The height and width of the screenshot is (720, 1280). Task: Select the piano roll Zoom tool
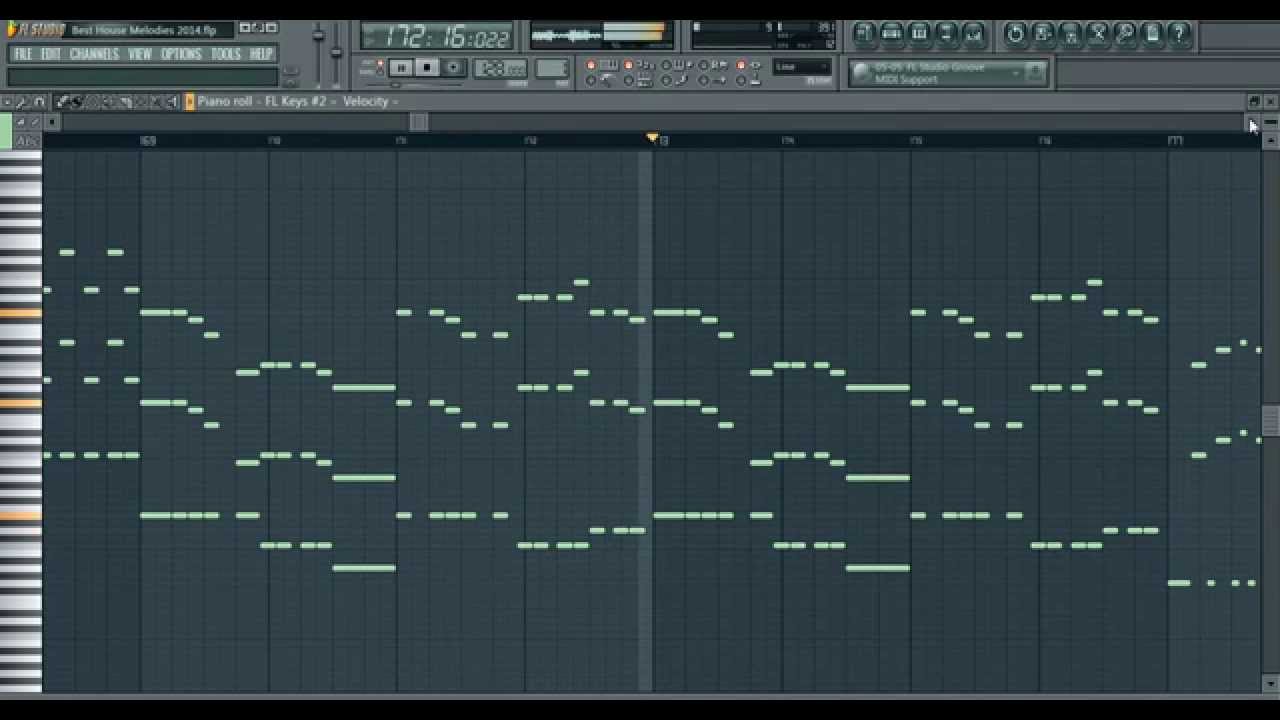(156, 101)
